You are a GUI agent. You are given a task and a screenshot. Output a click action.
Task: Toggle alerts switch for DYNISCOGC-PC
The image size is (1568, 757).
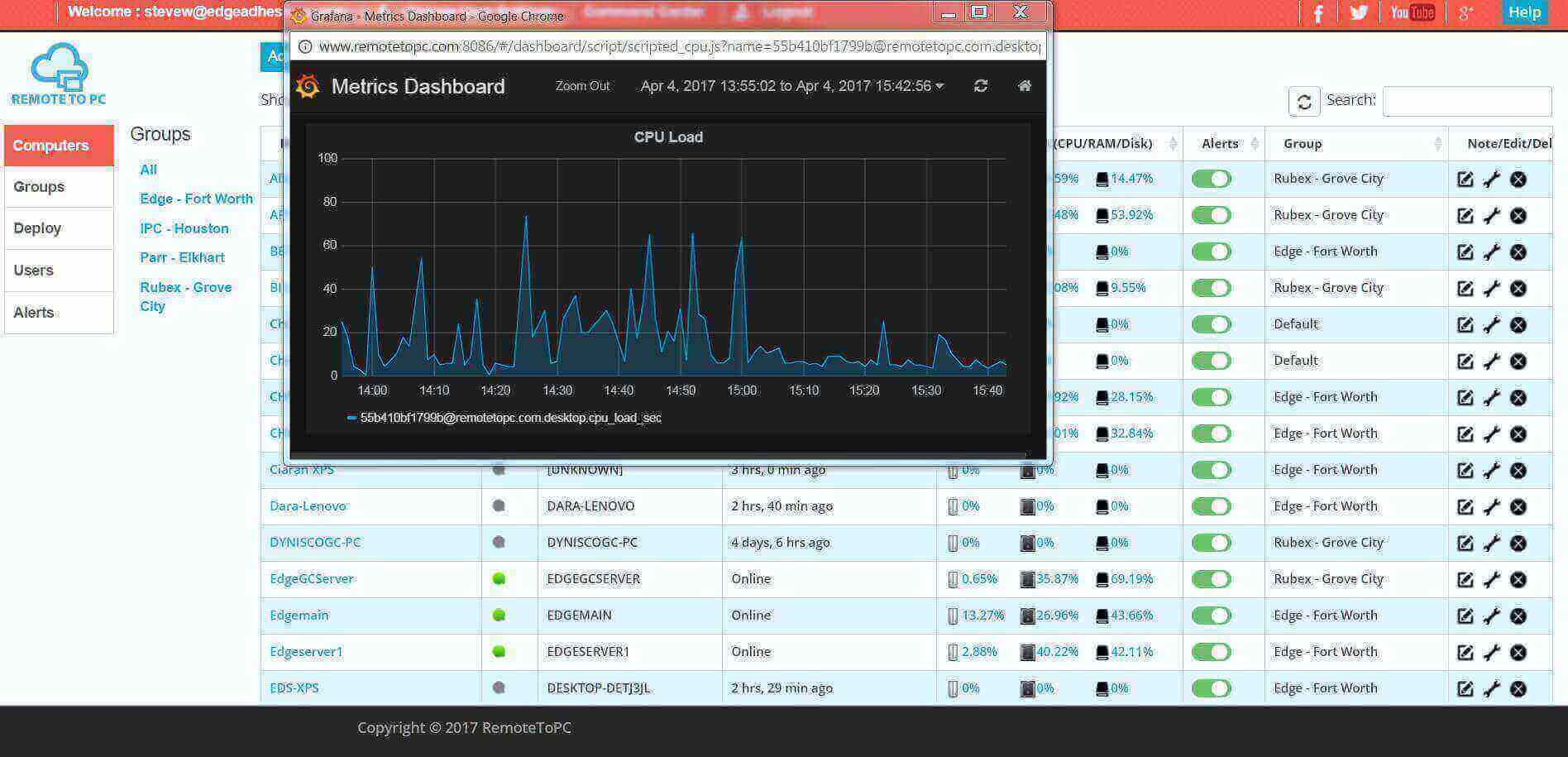[1212, 543]
